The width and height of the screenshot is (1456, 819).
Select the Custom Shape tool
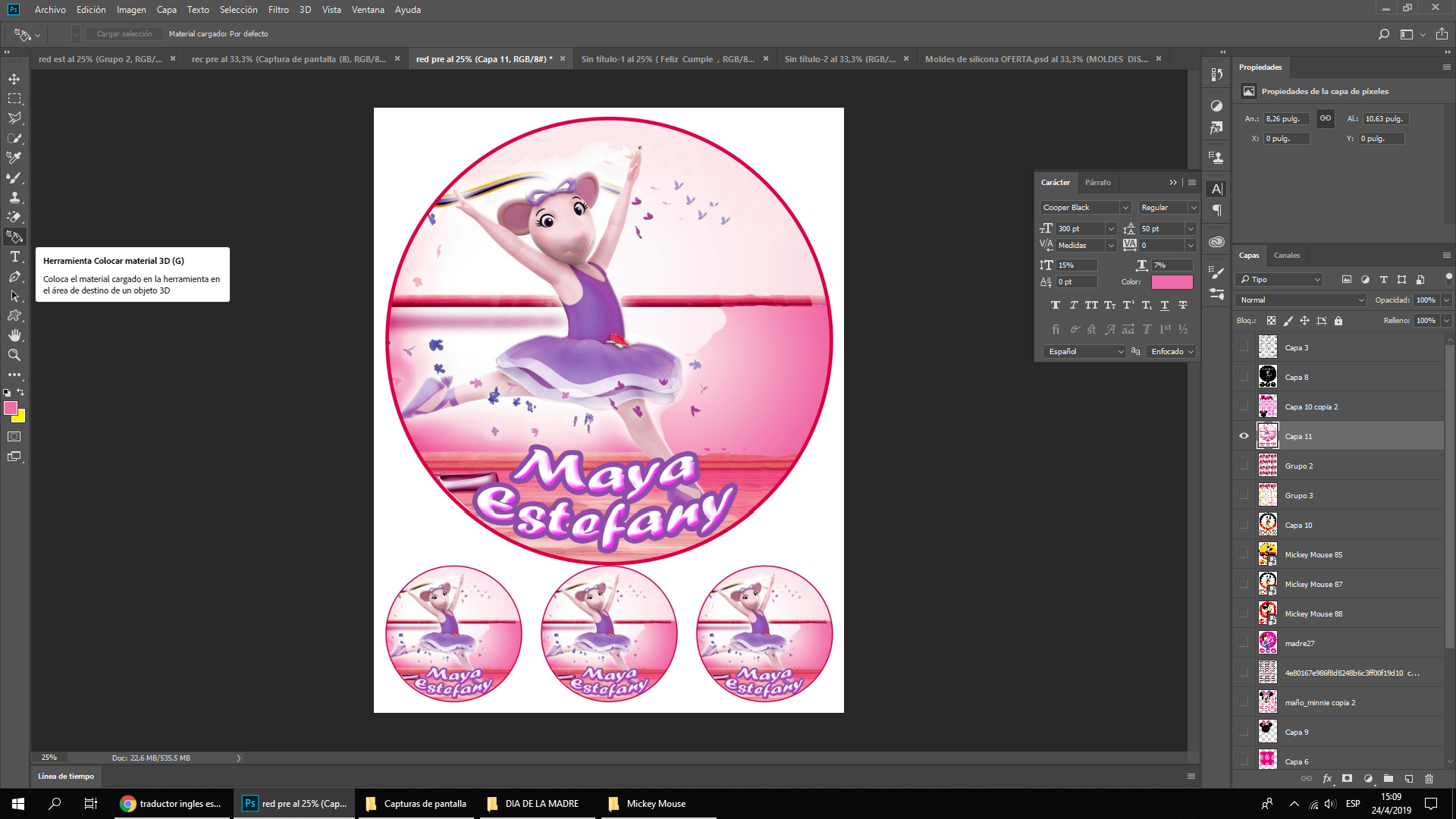point(14,315)
